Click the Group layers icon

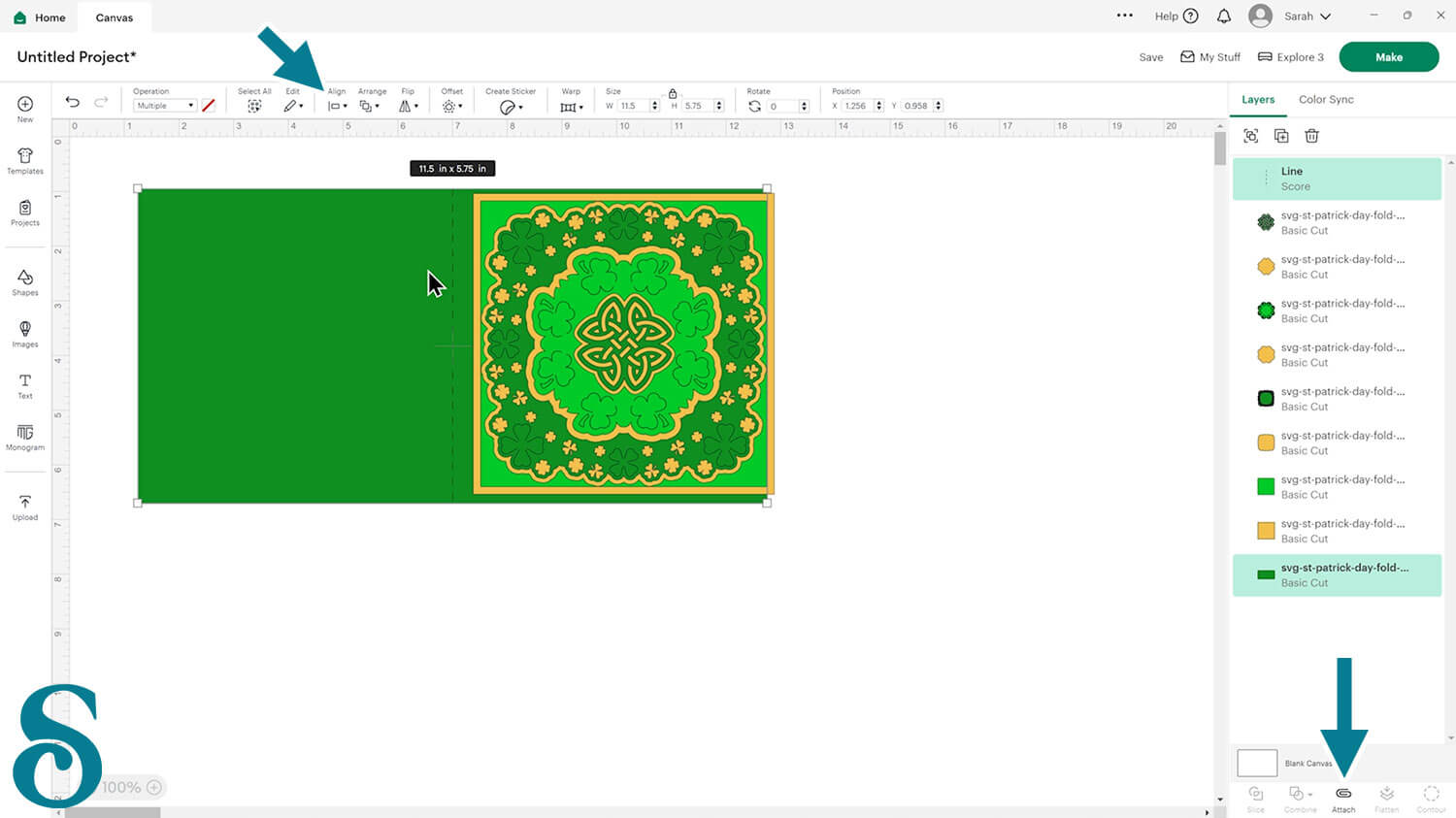(x=1251, y=136)
